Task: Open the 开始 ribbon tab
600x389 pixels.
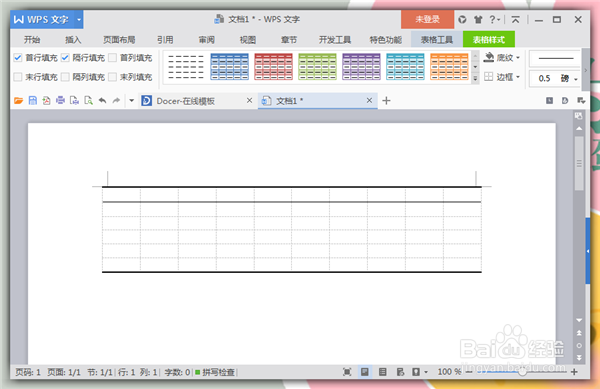Action: tap(32, 39)
